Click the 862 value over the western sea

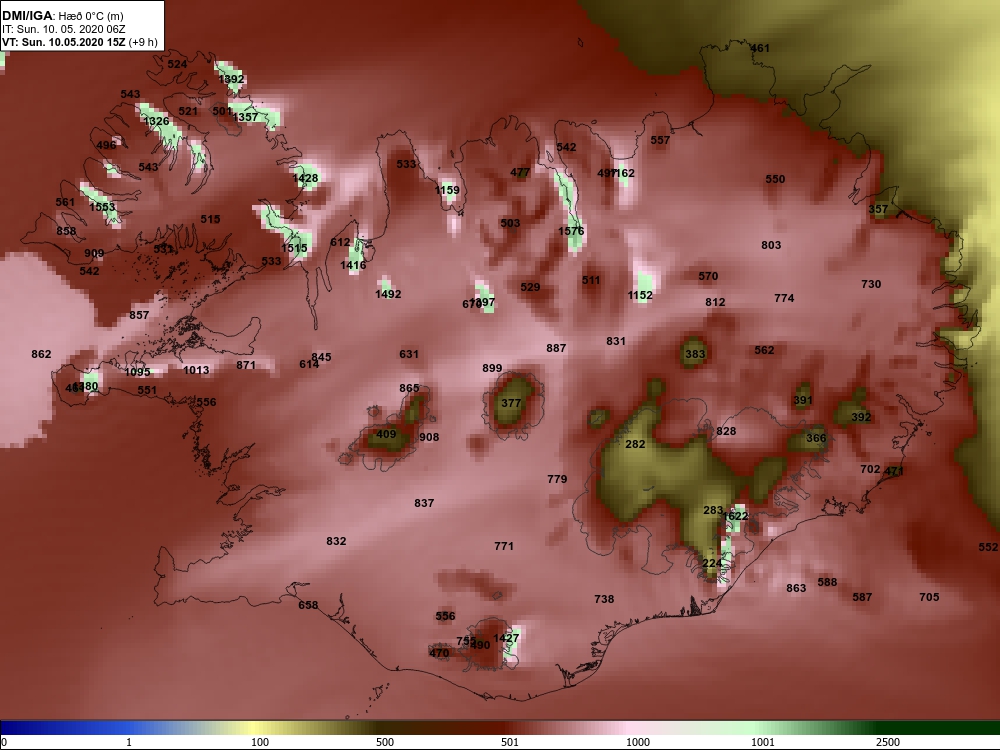point(41,354)
